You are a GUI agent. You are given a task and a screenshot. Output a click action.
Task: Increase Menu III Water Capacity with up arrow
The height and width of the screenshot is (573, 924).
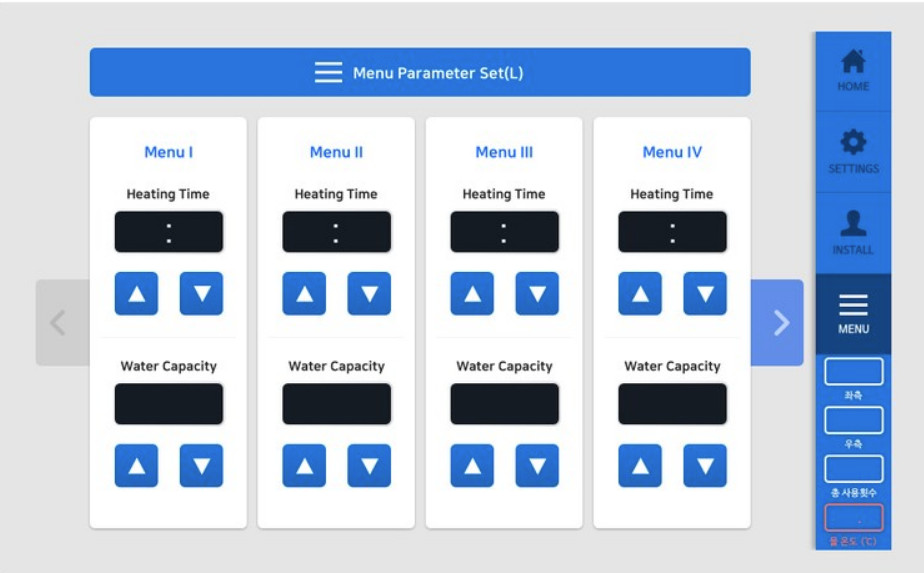(x=472, y=466)
